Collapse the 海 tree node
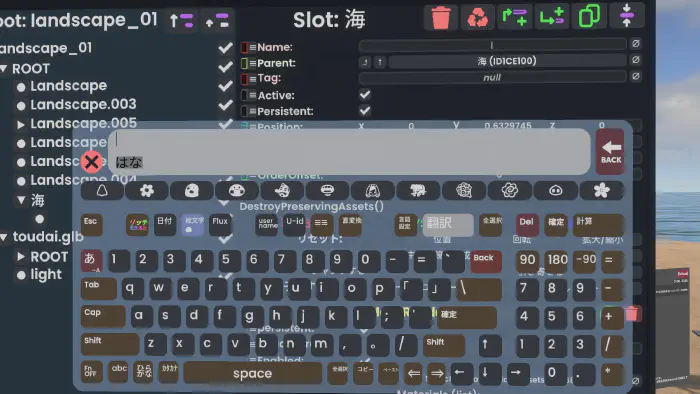Screen dimensions: 700x394 pyautogui.click(x=21, y=199)
